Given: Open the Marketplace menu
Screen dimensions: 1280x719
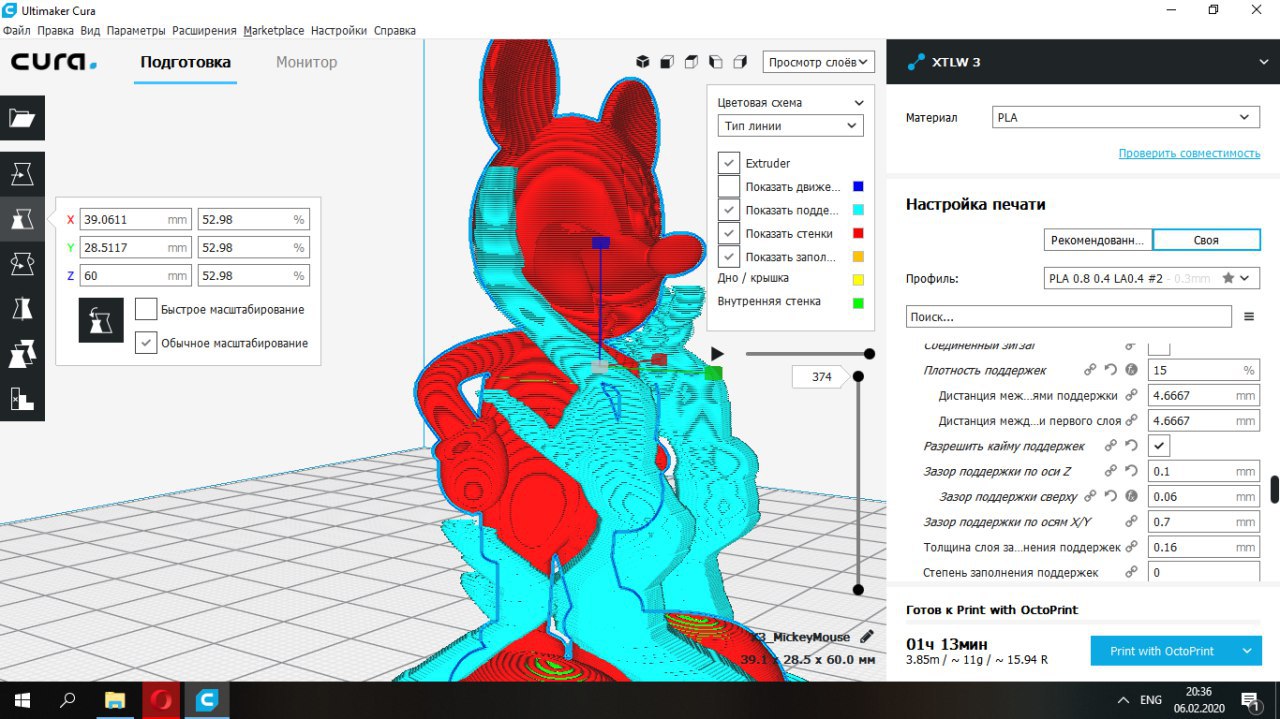Looking at the screenshot, I should click(x=274, y=30).
